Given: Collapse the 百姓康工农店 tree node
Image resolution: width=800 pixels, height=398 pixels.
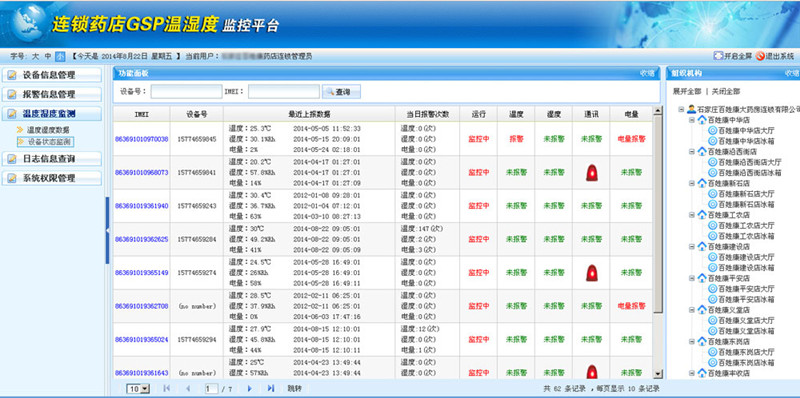Looking at the screenshot, I should coord(692,215).
